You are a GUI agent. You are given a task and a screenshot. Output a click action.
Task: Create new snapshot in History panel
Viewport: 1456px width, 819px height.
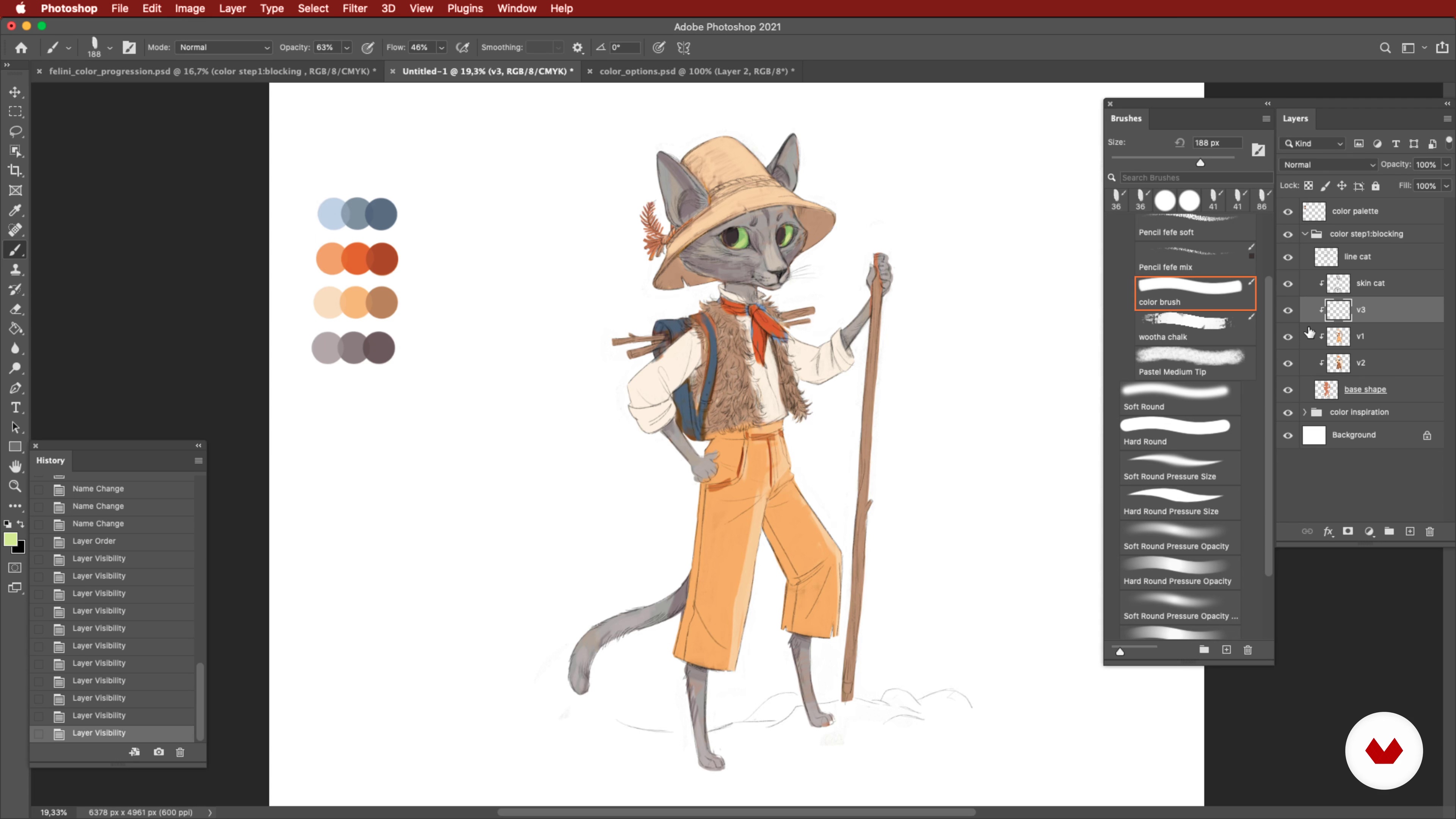pos(159,752)
